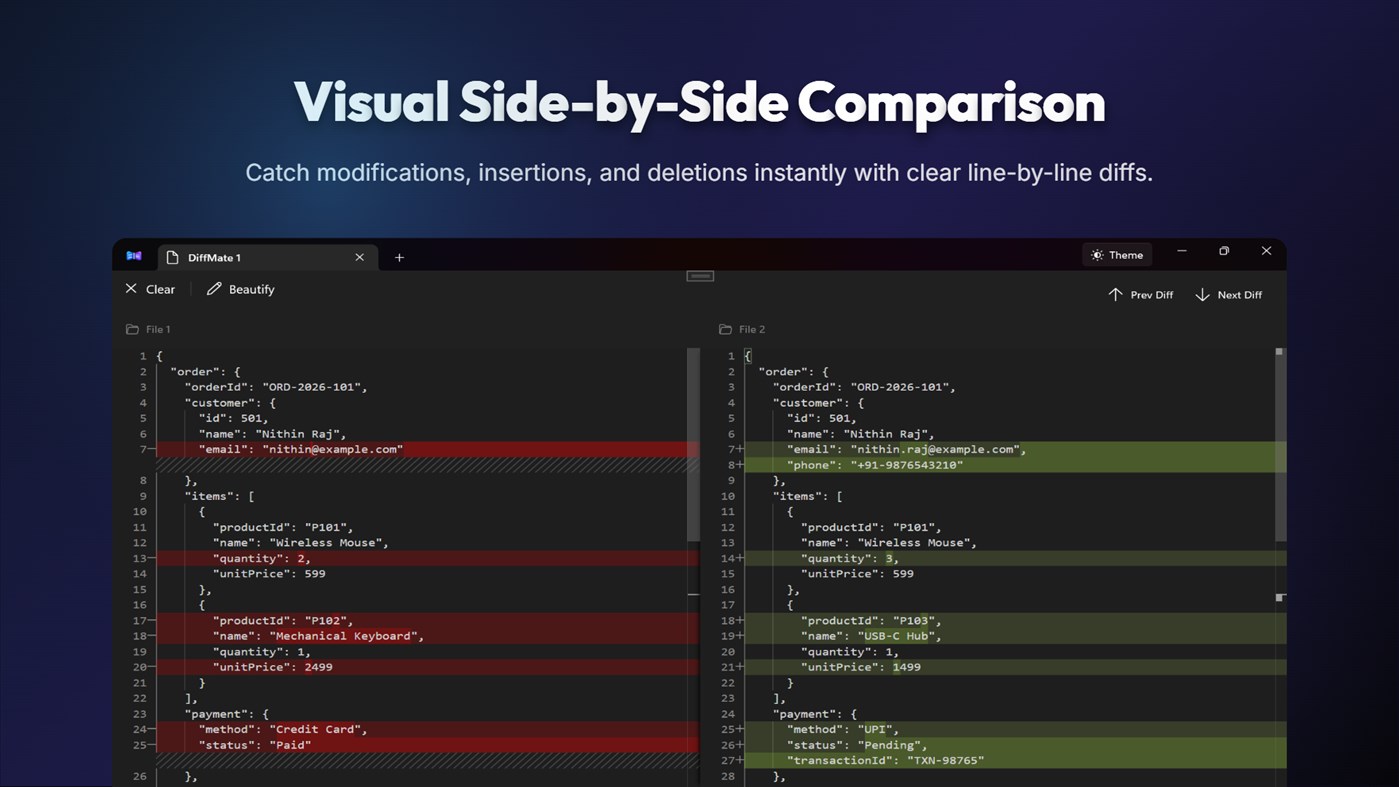Click the "transactionId": "TXN-98765" line

coord(1015,760)
